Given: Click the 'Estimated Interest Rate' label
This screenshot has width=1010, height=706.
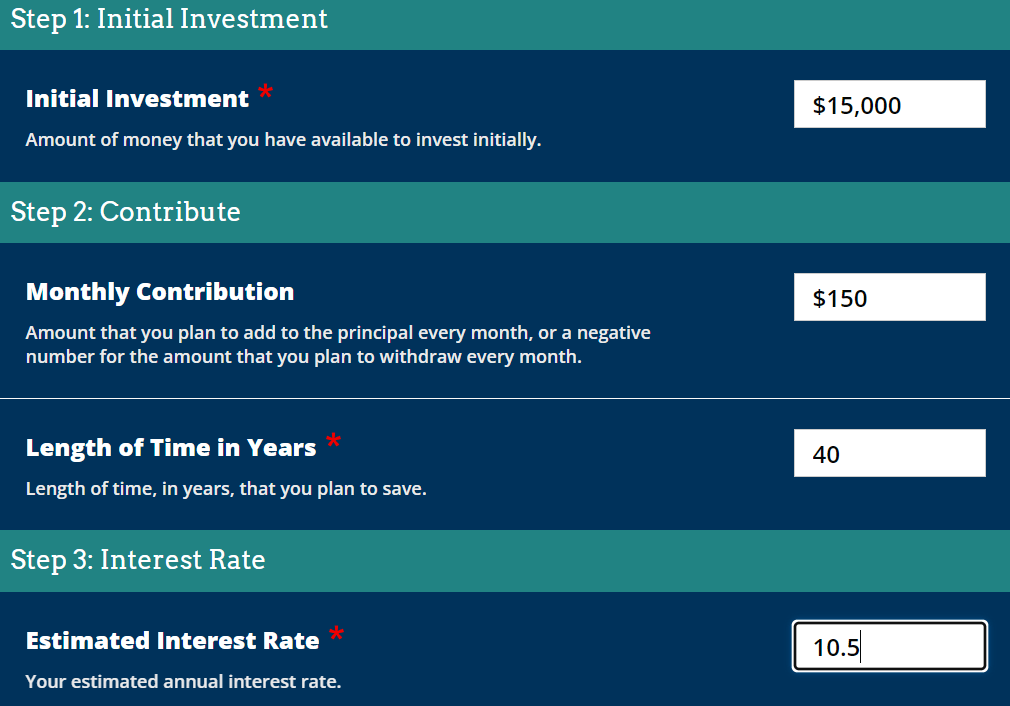Looking at the screenshot, I should pos(172,640).
